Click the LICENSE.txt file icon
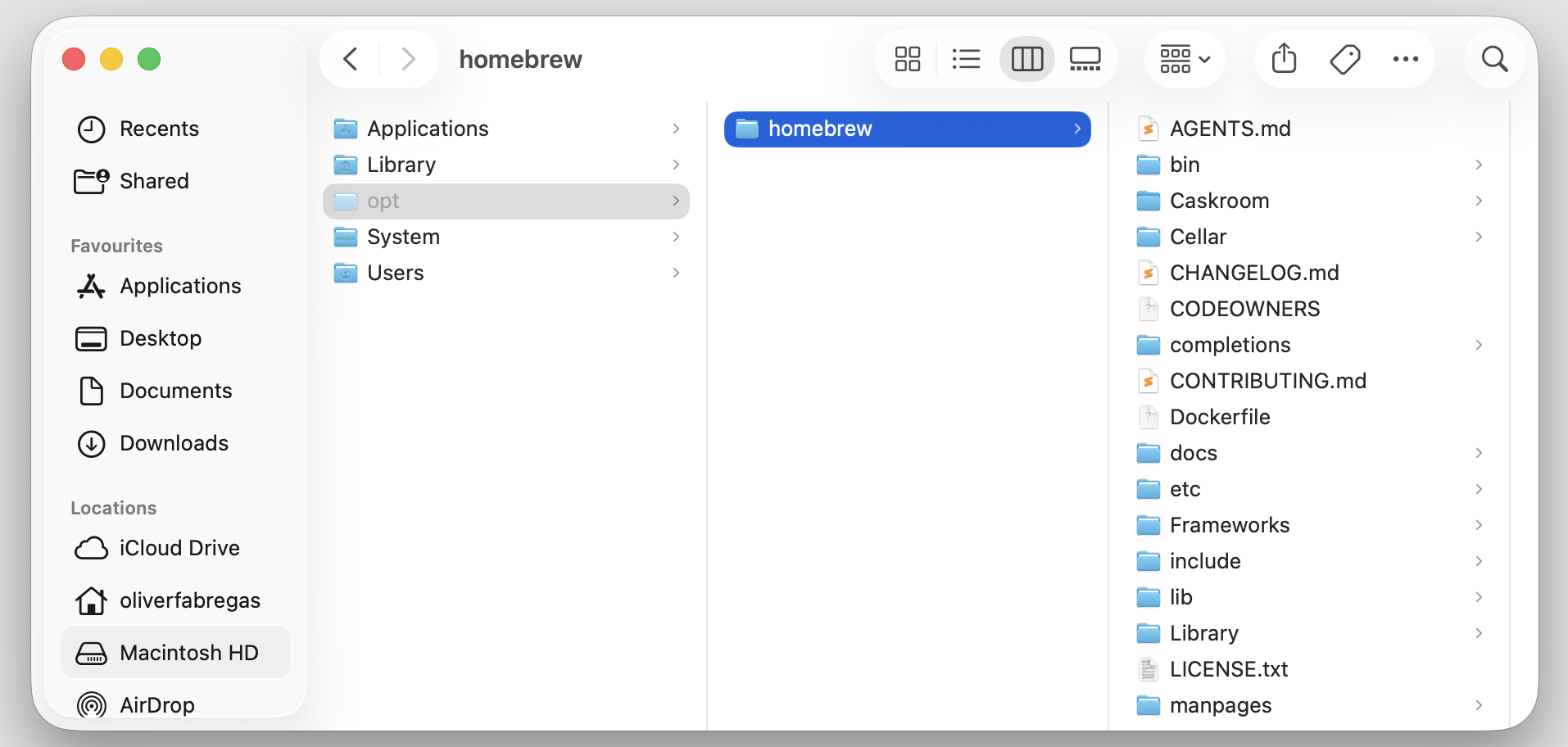The image size is (1568, 747). tap(1149, 669)
